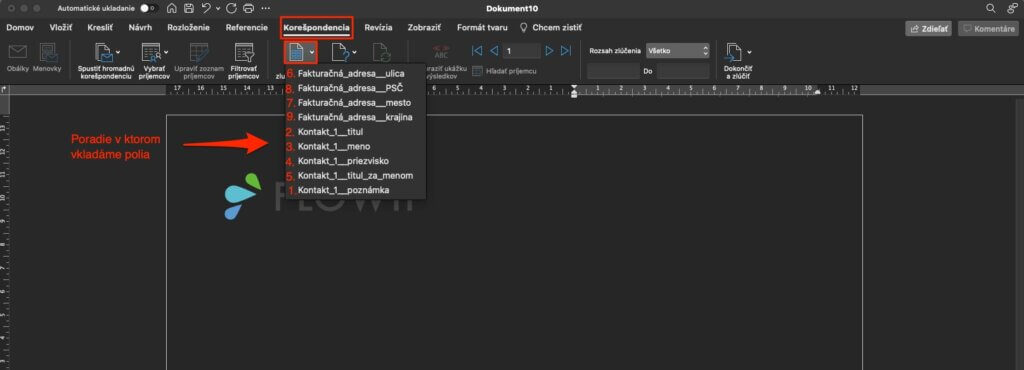Image resolution: width=1024 pixels, height=370 pixels.
Task: Select the Korešpondencia tab
Action: point(317,28)
